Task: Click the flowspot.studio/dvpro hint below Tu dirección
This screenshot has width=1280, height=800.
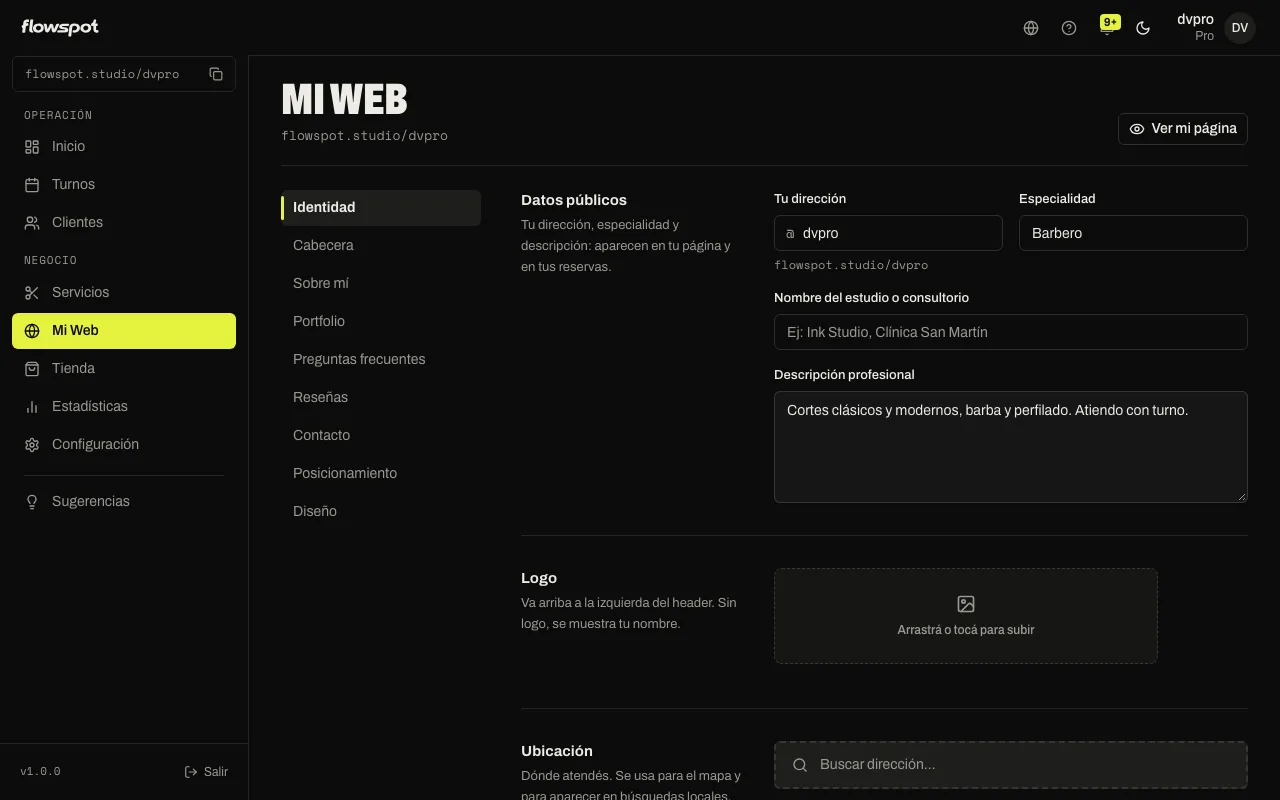Action: tap(851, 266)
